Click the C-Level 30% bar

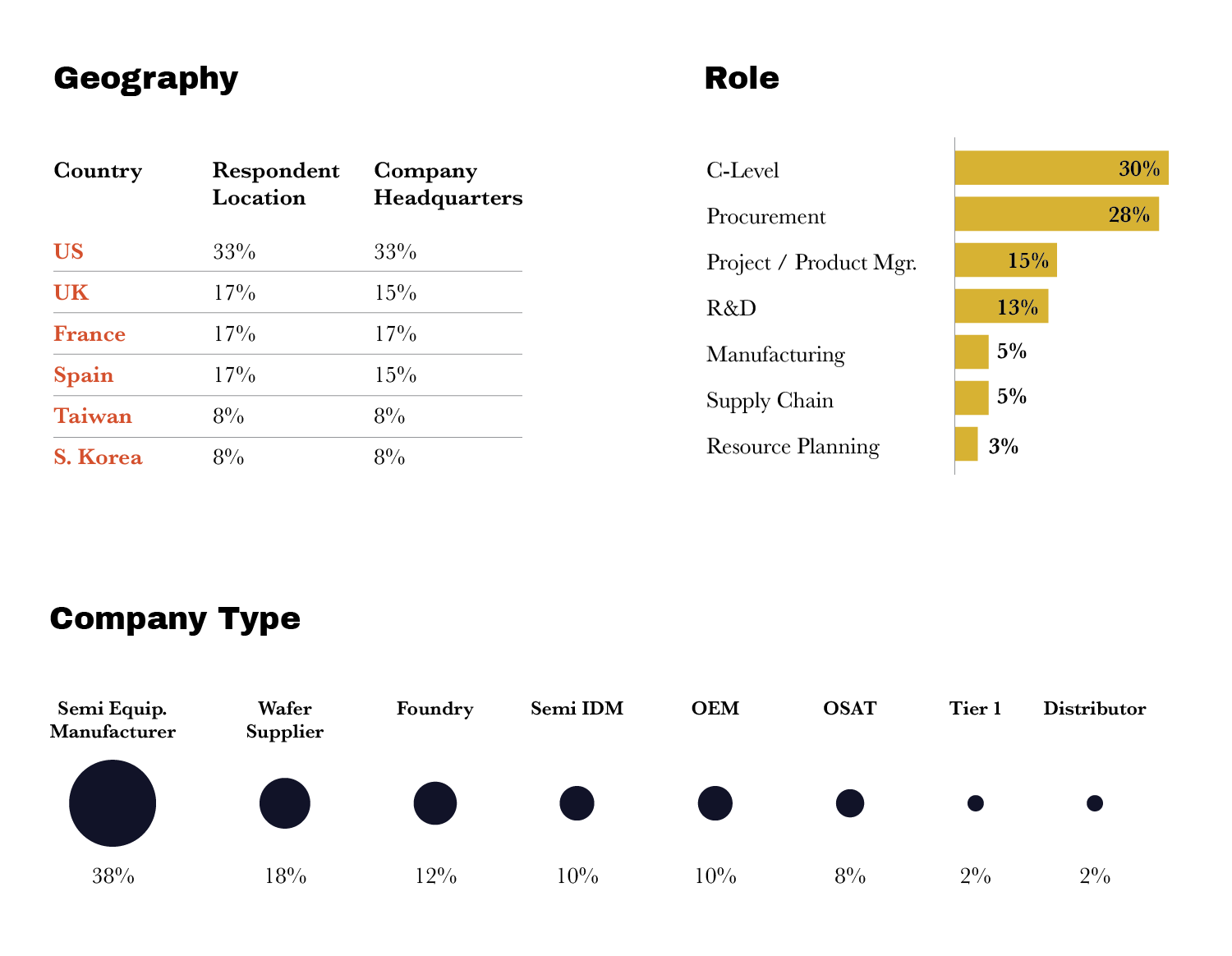click(x=1060, y=168)
